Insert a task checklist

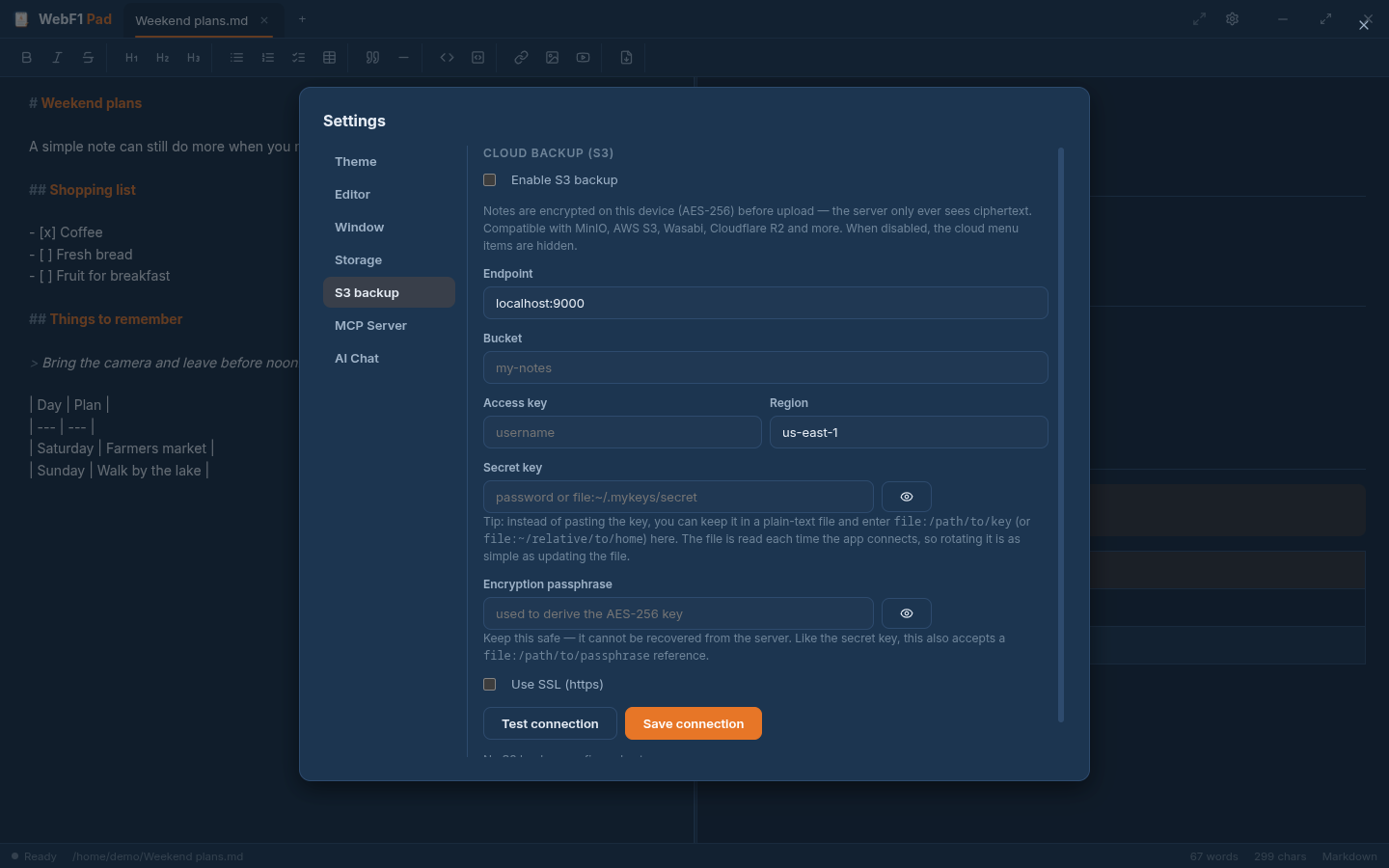[x=299, y=58]
